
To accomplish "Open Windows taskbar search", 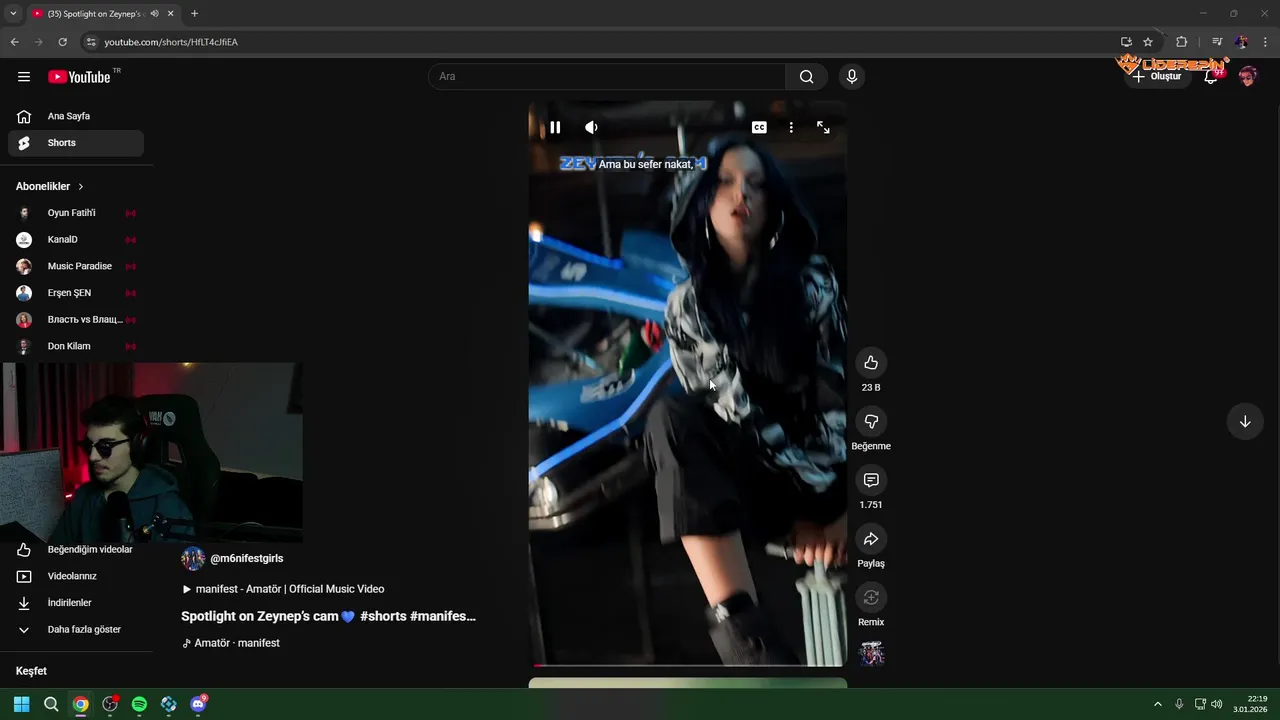I will point(51,704).
